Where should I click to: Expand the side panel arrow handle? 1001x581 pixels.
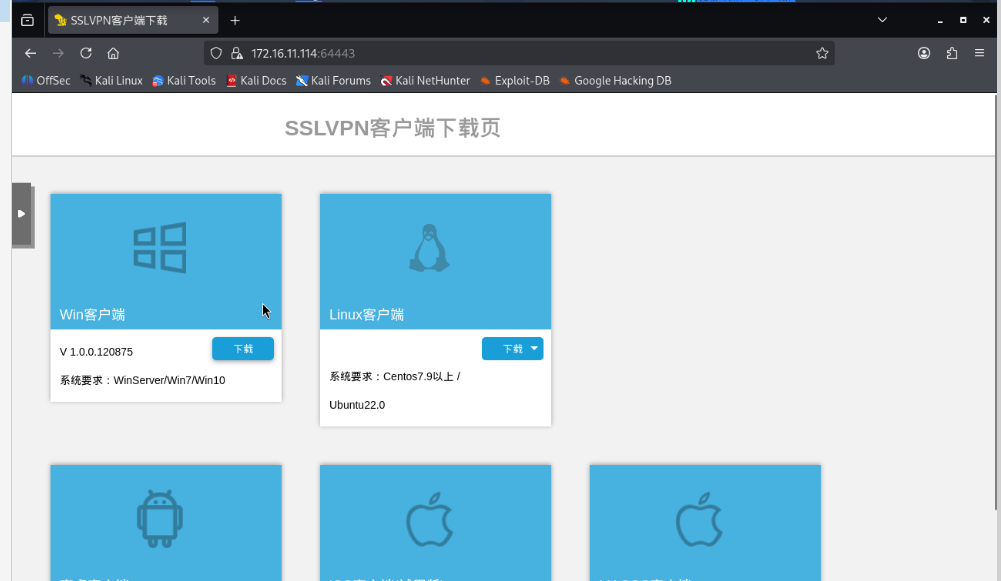click(22, 214)
